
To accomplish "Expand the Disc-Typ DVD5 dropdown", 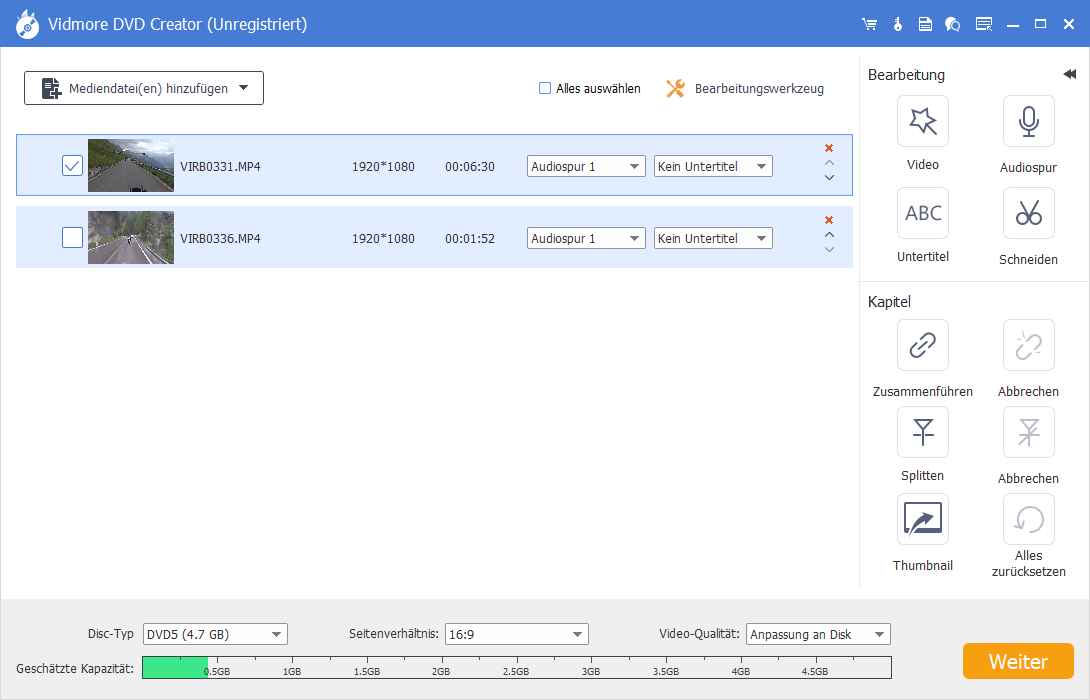I will pyautogui.click(x=215, y=634).
